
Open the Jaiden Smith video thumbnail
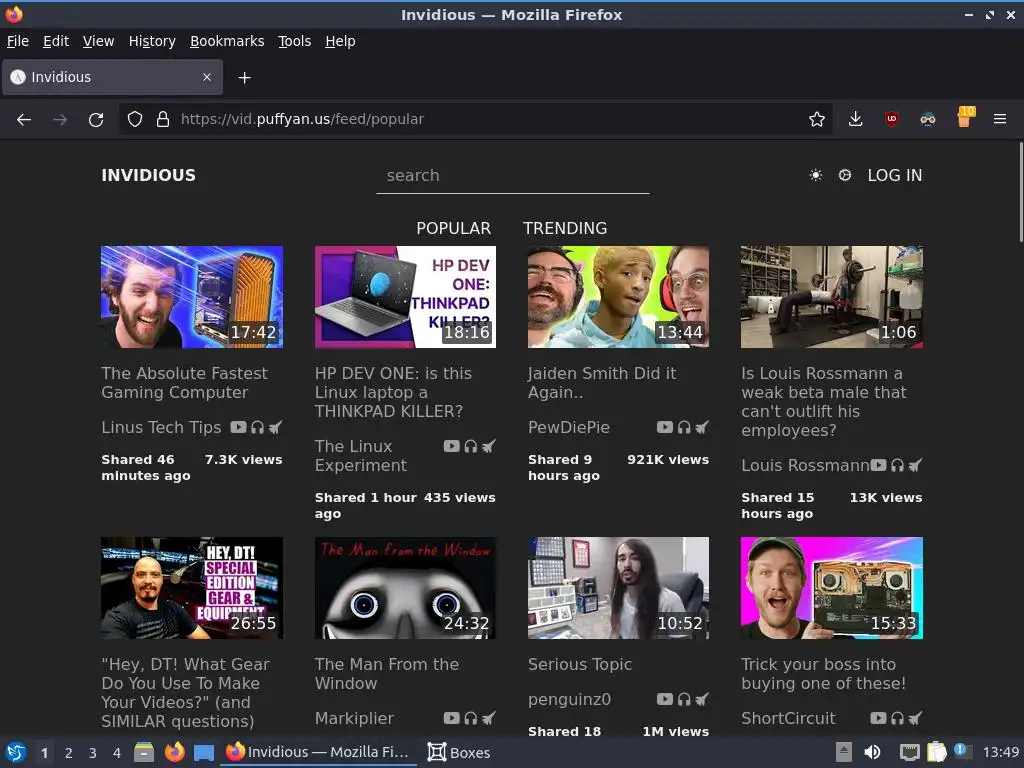click(x=618, y=297)
